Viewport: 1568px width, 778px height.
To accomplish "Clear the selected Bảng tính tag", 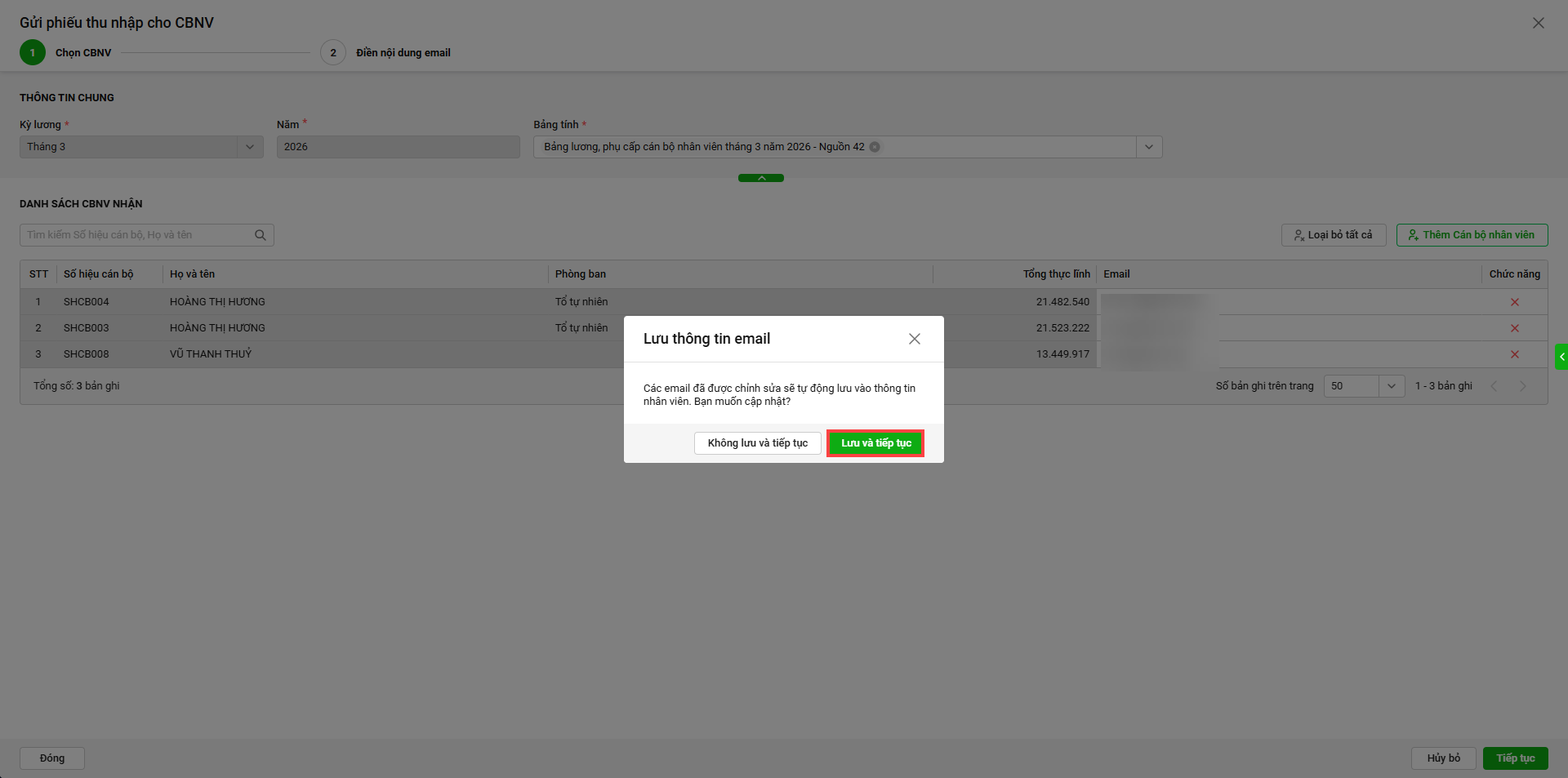I will point(875,147).
